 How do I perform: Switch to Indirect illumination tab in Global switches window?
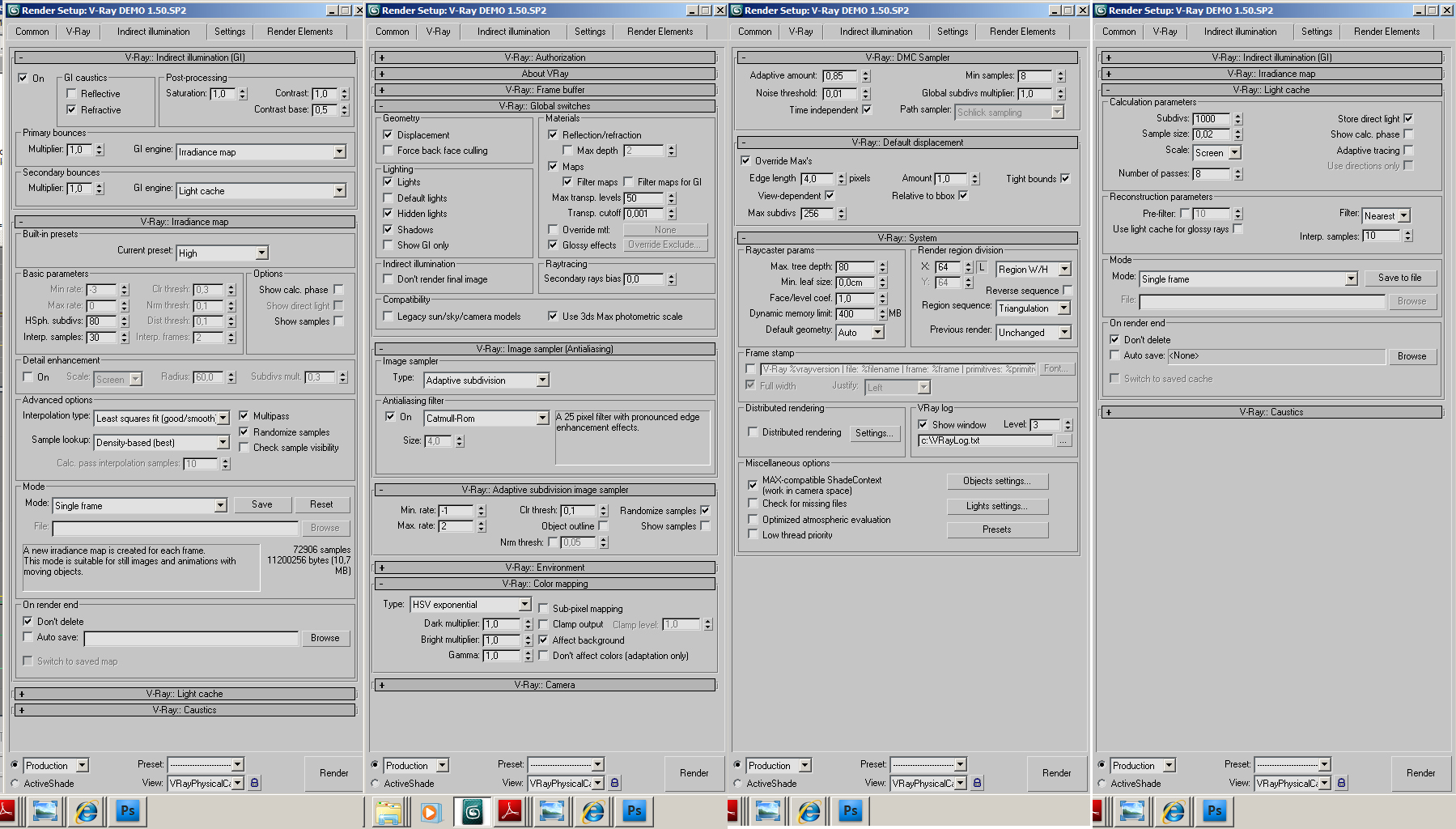pos(514,32)
